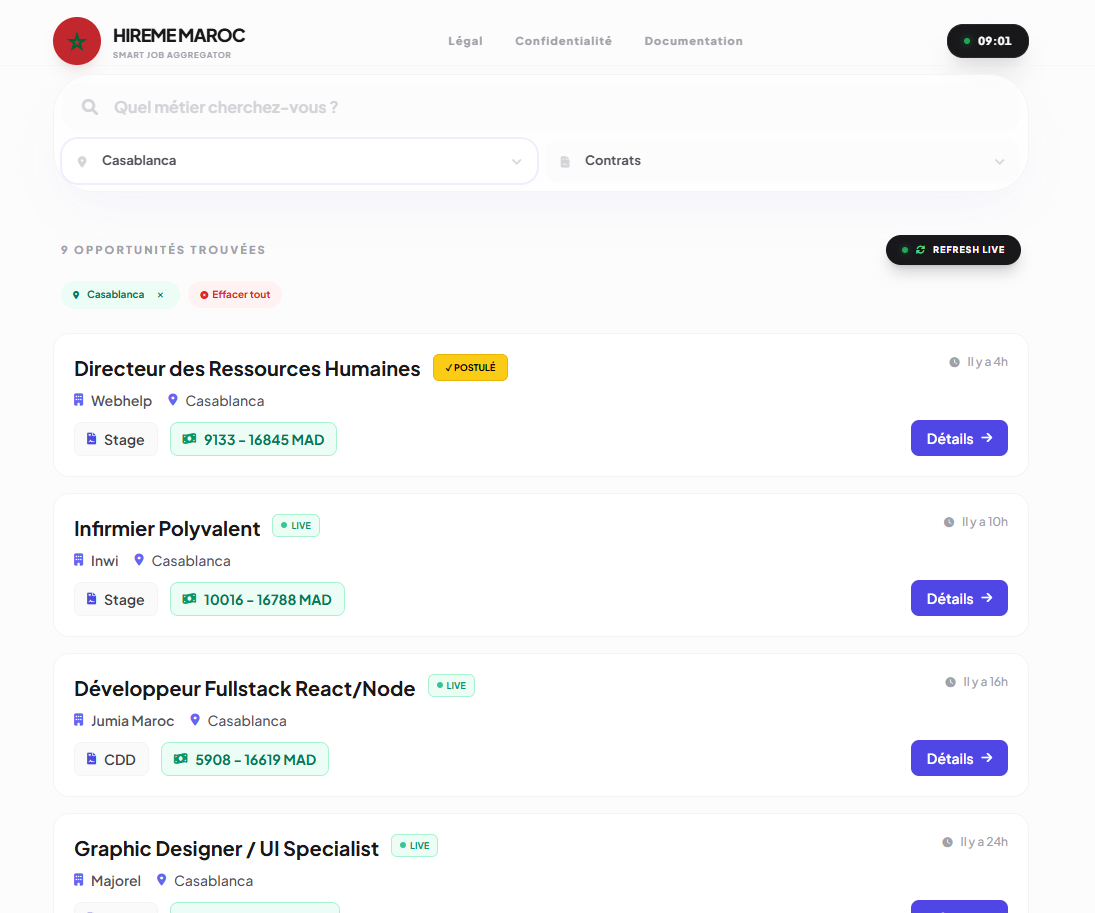Click the refresh icon in the REFRESH LIVE button
This screenshot has height=913, width=1095.
[x=920, y=250]
